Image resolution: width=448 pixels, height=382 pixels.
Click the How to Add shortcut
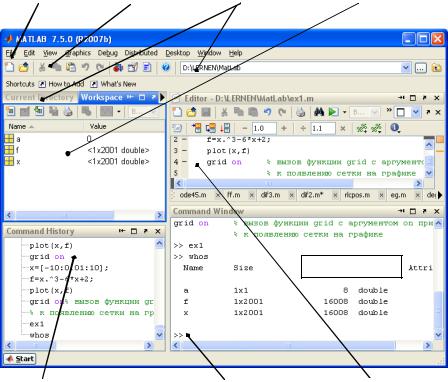click(61, 84)
